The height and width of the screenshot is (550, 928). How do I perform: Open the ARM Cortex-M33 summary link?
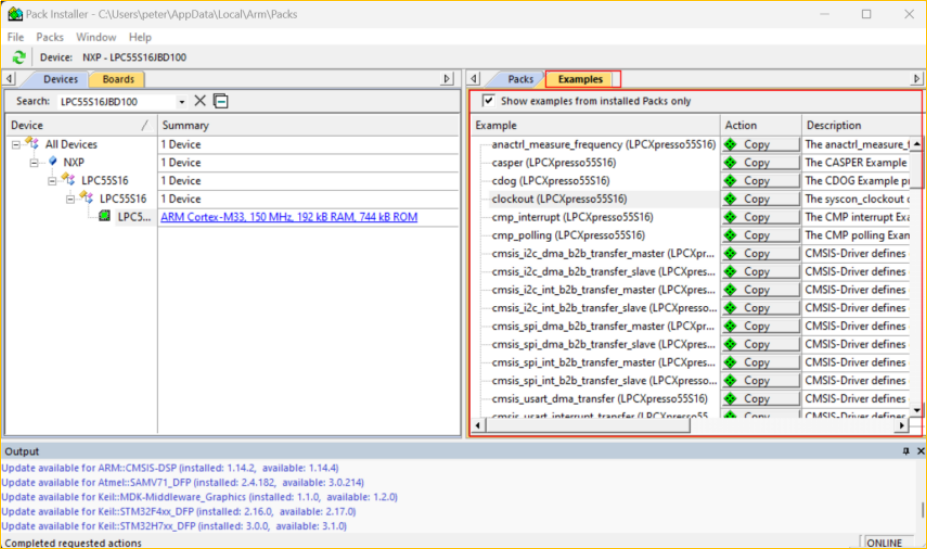click(289, 217)
